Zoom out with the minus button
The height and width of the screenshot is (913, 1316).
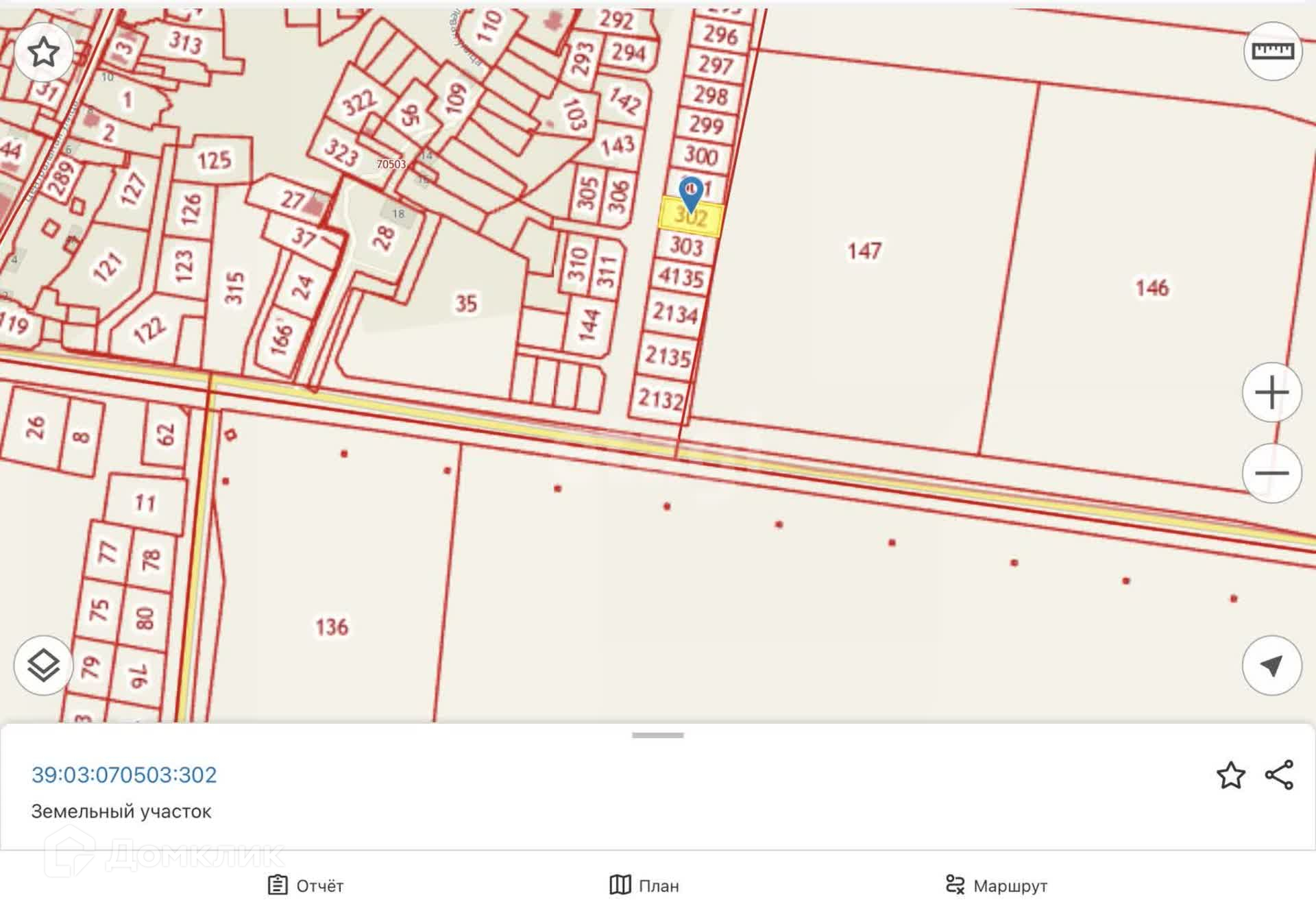(x=1271, y=473)
